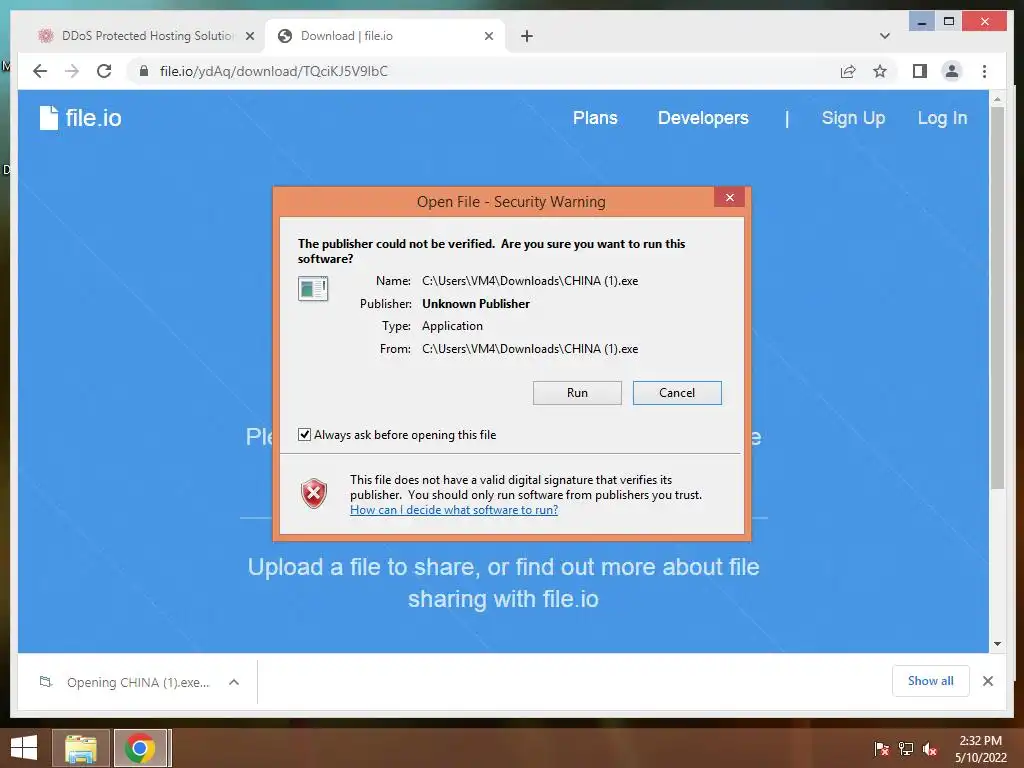1024x768 pixels.
Task: Click the red shield warning icon
Action: pyautogui.click(x=313, y=493)
